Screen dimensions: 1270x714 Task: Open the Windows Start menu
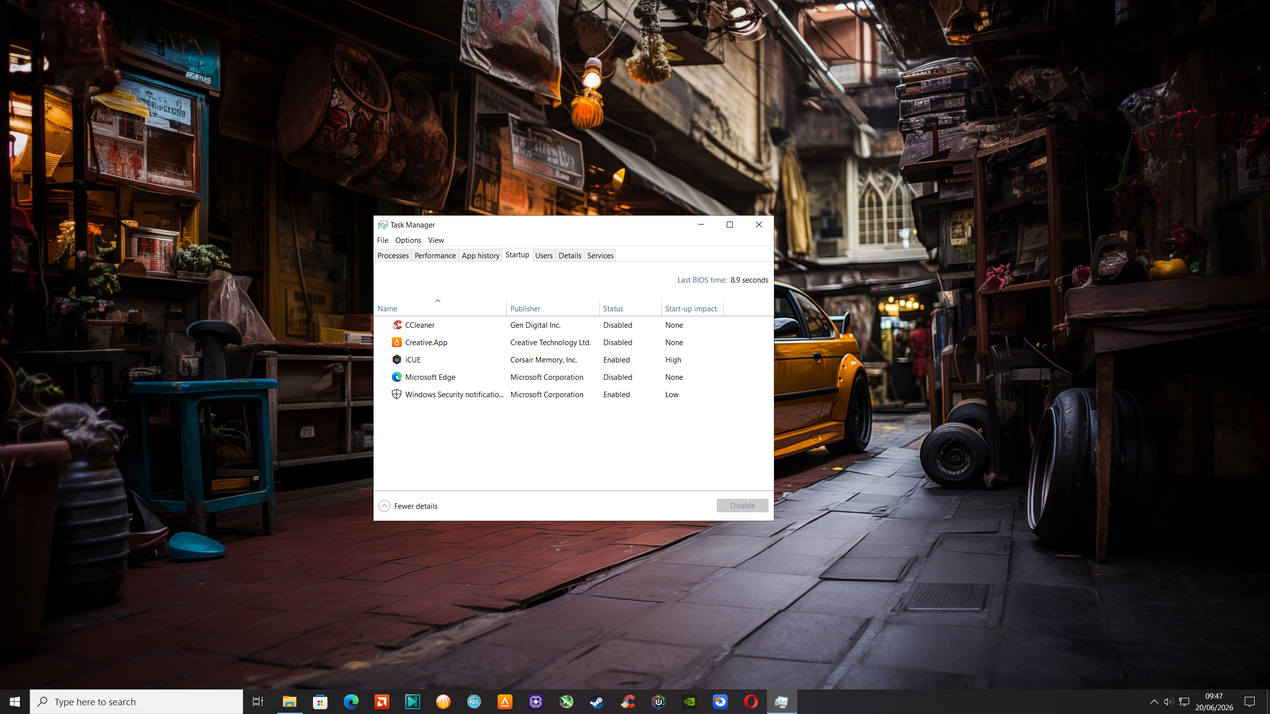pos(15,702)
